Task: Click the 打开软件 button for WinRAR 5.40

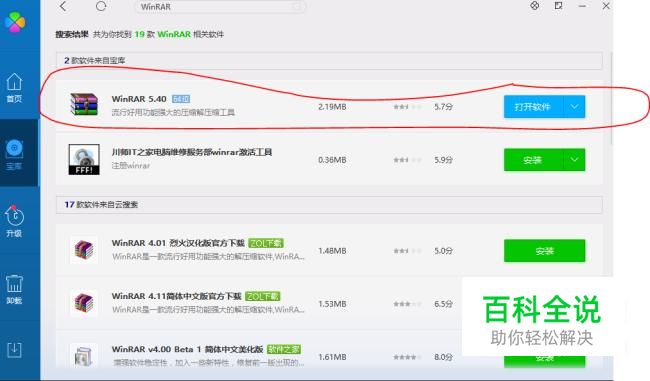Action: (534, 107)
